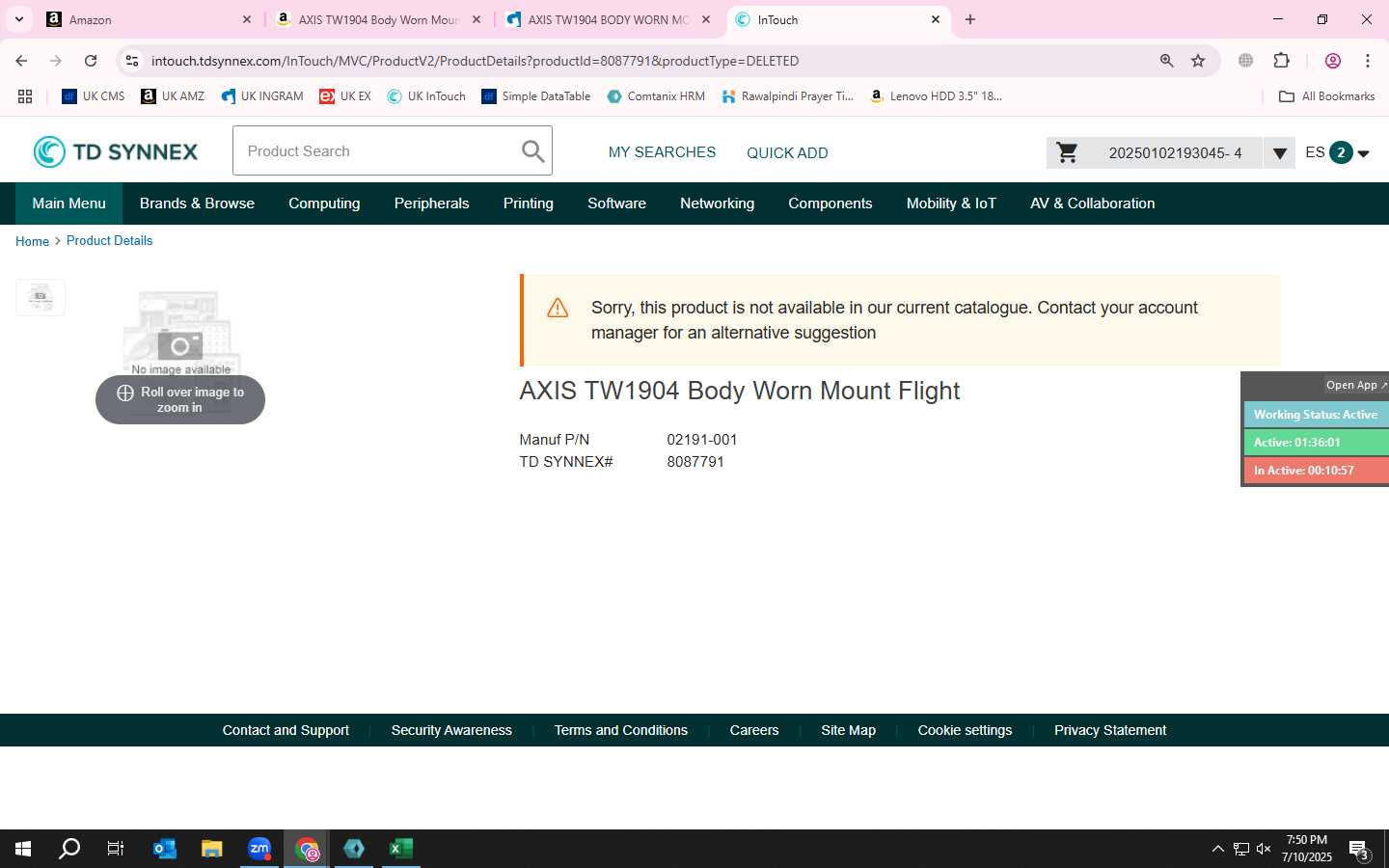The image size is (1389, 868).
Task: Bookmark this page with star icon
Action: pos(1198,61)
